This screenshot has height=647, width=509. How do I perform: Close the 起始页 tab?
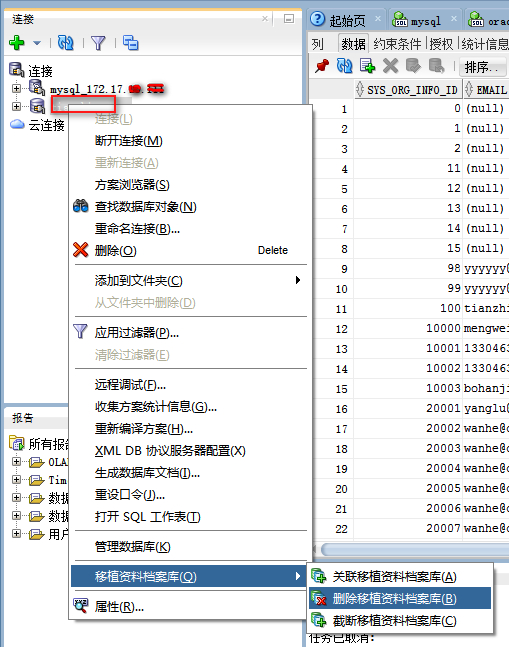[x=377, y=19]
